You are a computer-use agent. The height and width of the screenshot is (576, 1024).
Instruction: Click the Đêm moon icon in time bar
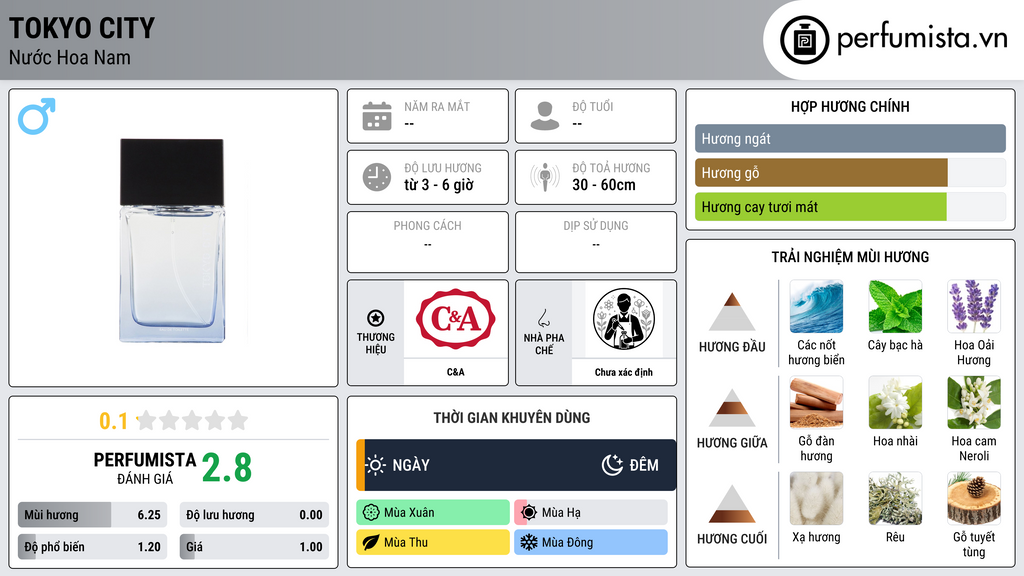612,465
